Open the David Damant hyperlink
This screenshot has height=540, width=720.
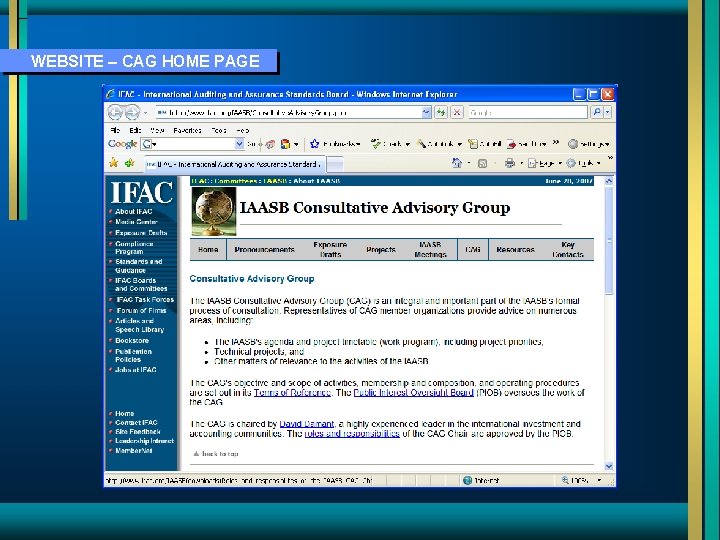tap(307, 424)
